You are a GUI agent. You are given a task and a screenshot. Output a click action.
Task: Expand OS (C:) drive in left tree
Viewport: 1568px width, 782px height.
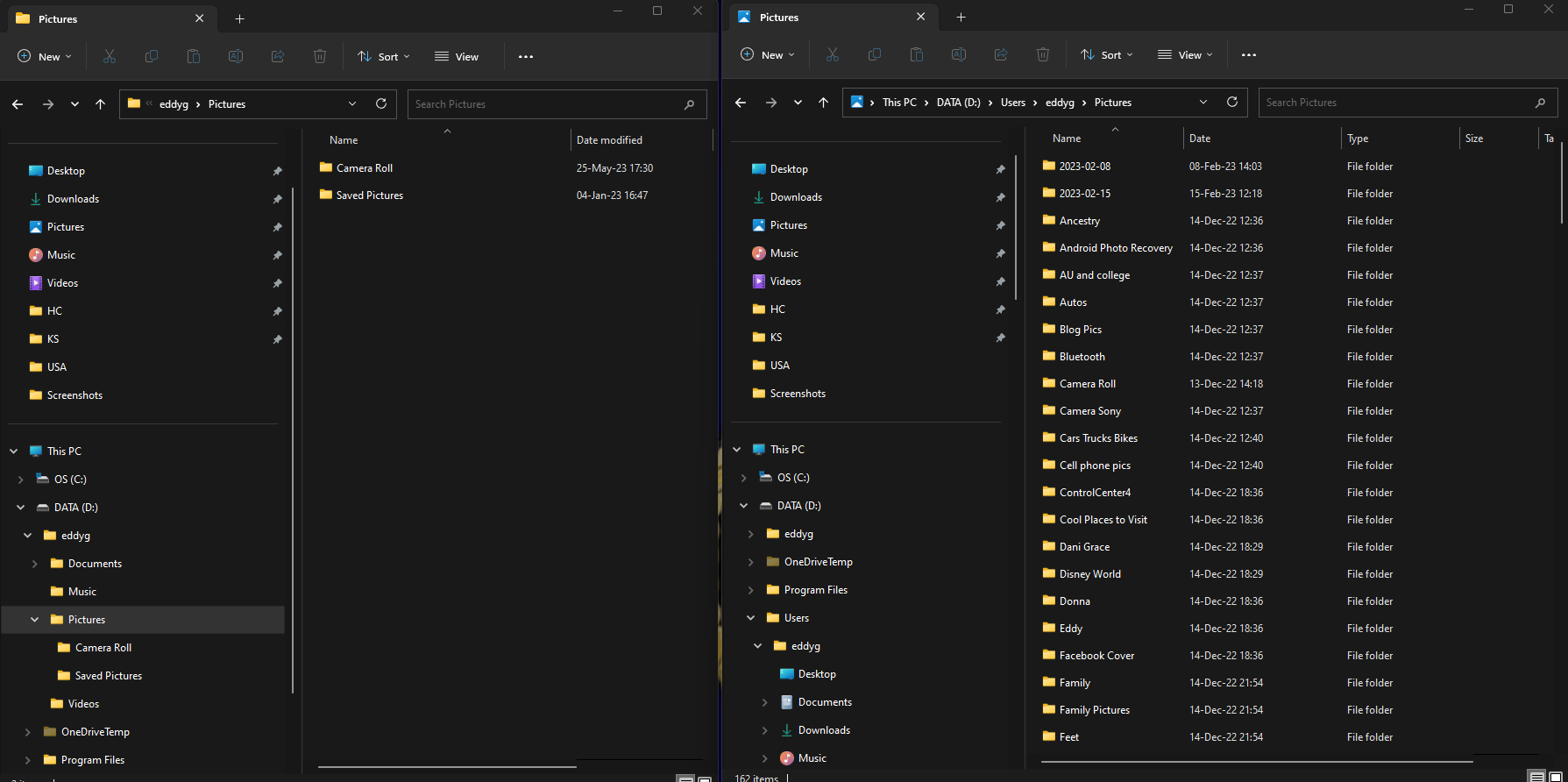[x=21, y=480]
